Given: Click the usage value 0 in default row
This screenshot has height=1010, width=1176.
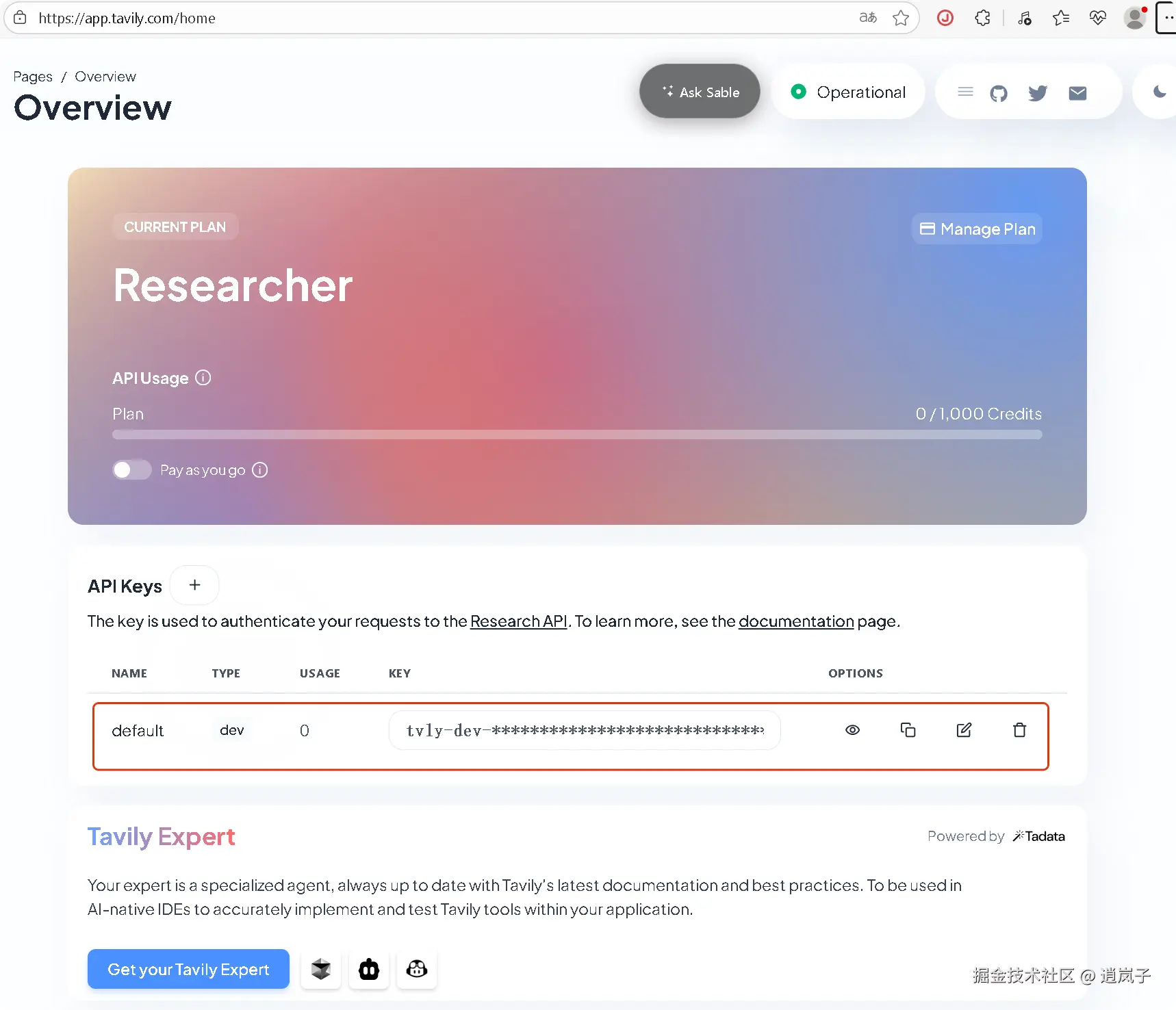Looking at the screenshot, I should 305,731.
